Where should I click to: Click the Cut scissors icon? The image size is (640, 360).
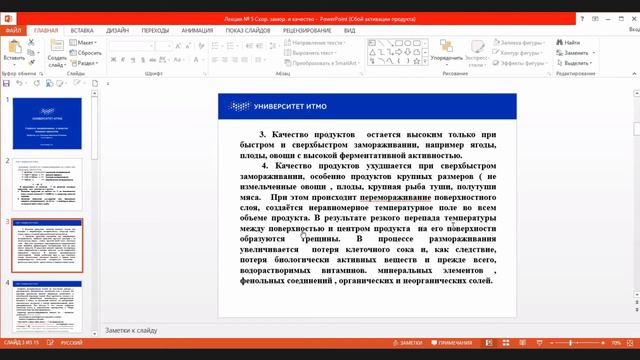point(31,42)
